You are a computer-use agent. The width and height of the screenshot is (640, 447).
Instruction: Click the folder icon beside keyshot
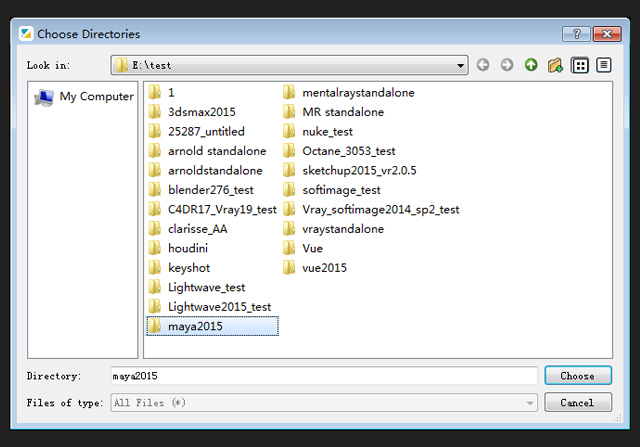(155, 267)
